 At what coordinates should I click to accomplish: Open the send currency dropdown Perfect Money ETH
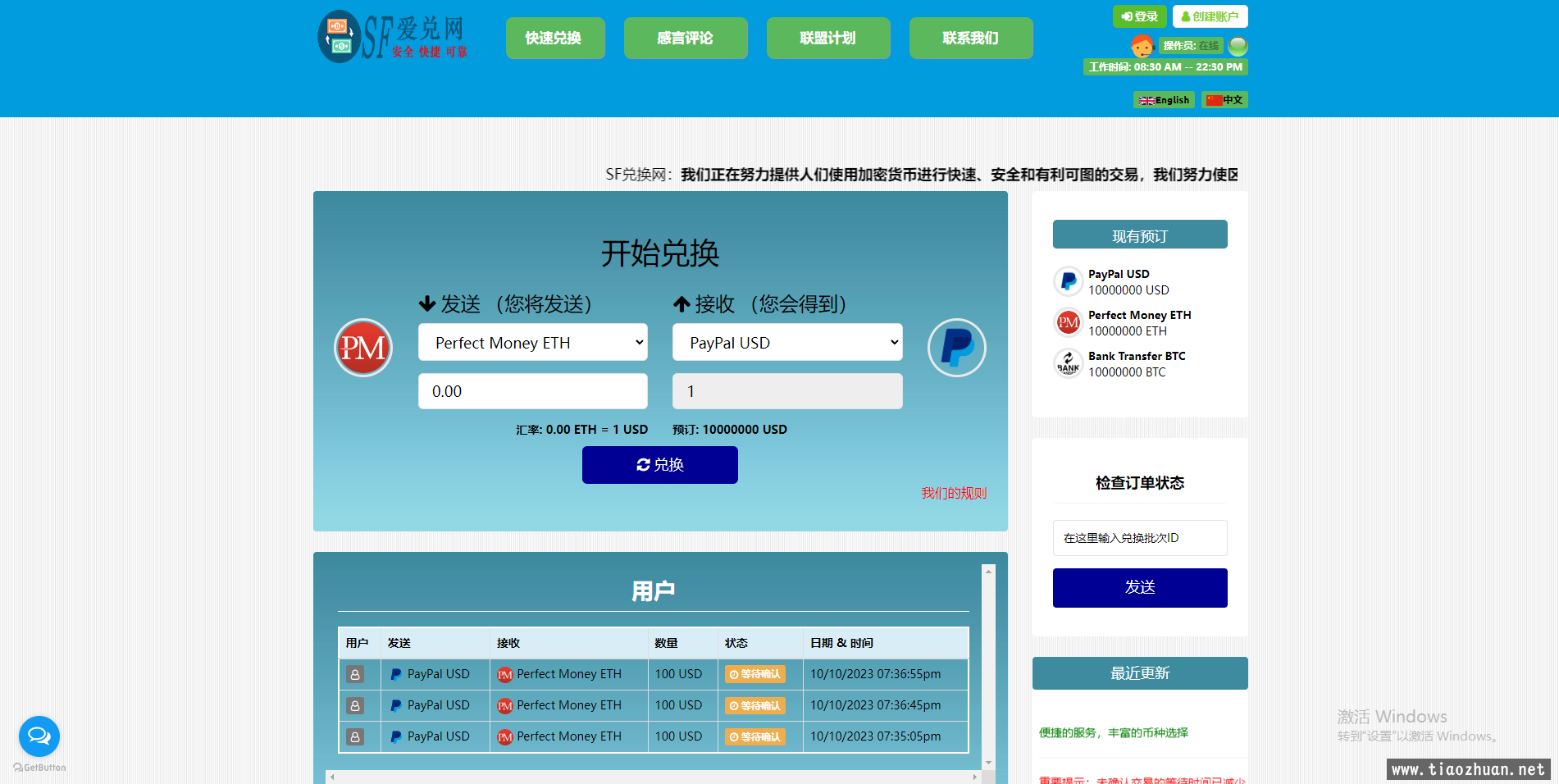click(x=533, y=343)
